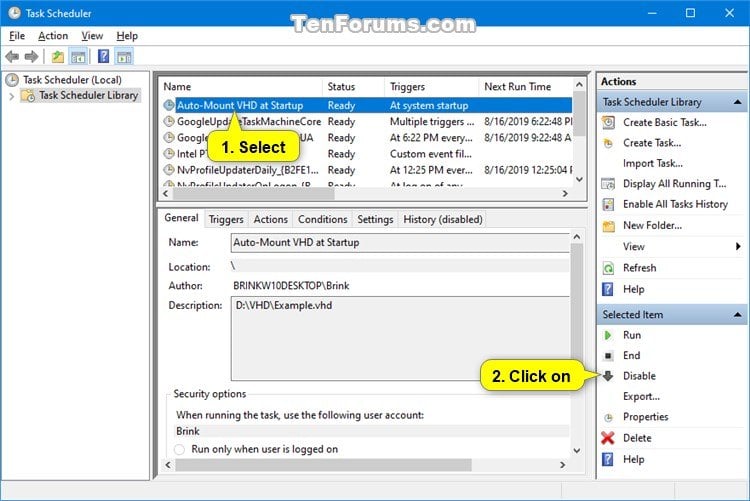Click the Task Scheduler (Local) tree icon
Viewport: 750px width, 501px height.
[x=12, y=79]
